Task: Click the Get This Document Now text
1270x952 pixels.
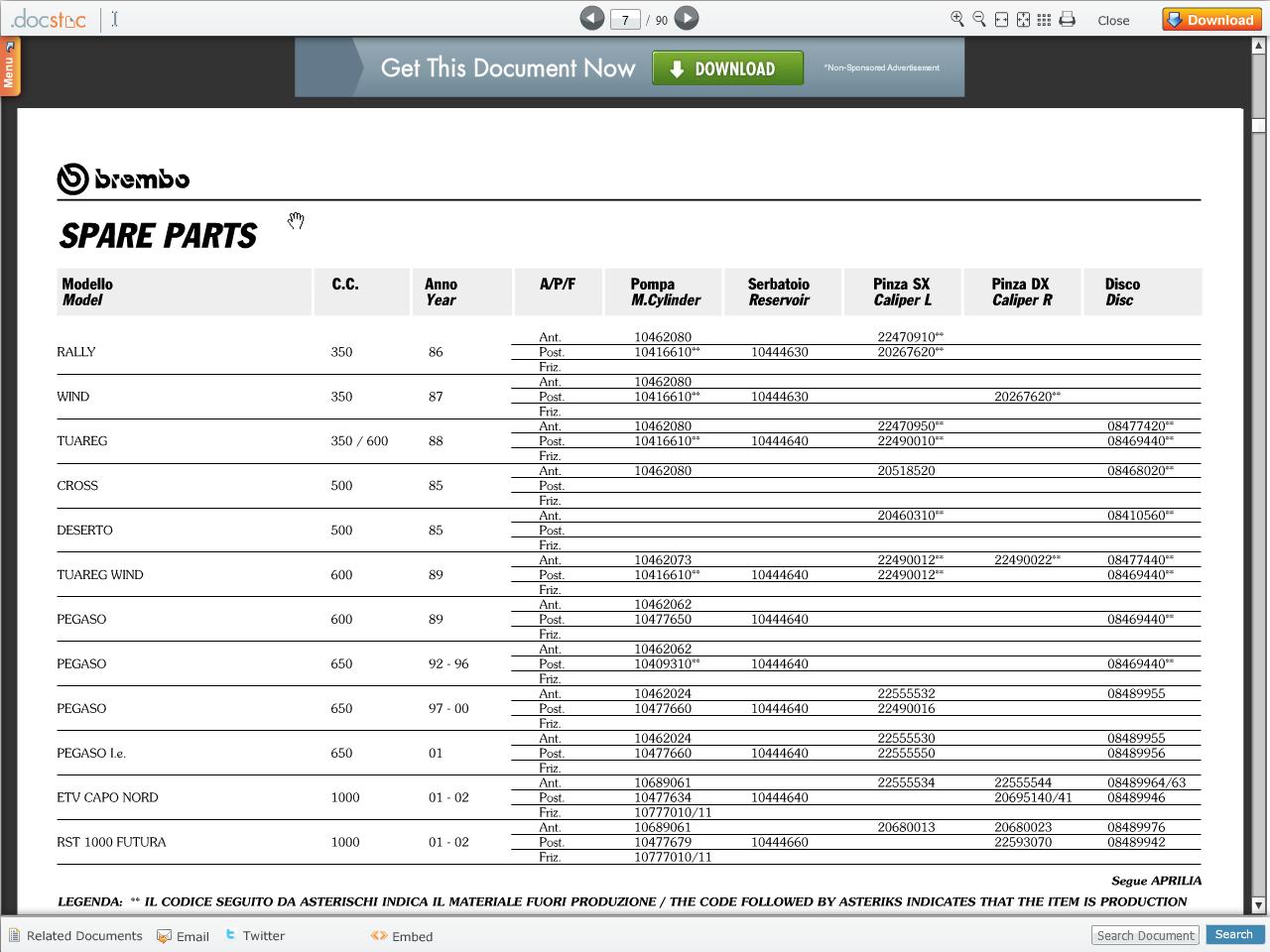Action: (x=507, y=68)
